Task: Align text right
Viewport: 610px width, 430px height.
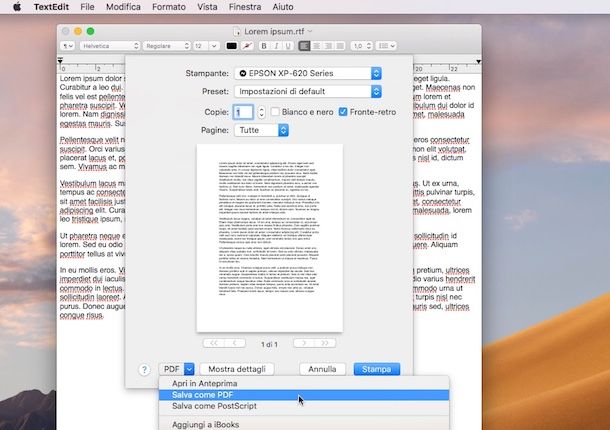Action: pos(328,46)
